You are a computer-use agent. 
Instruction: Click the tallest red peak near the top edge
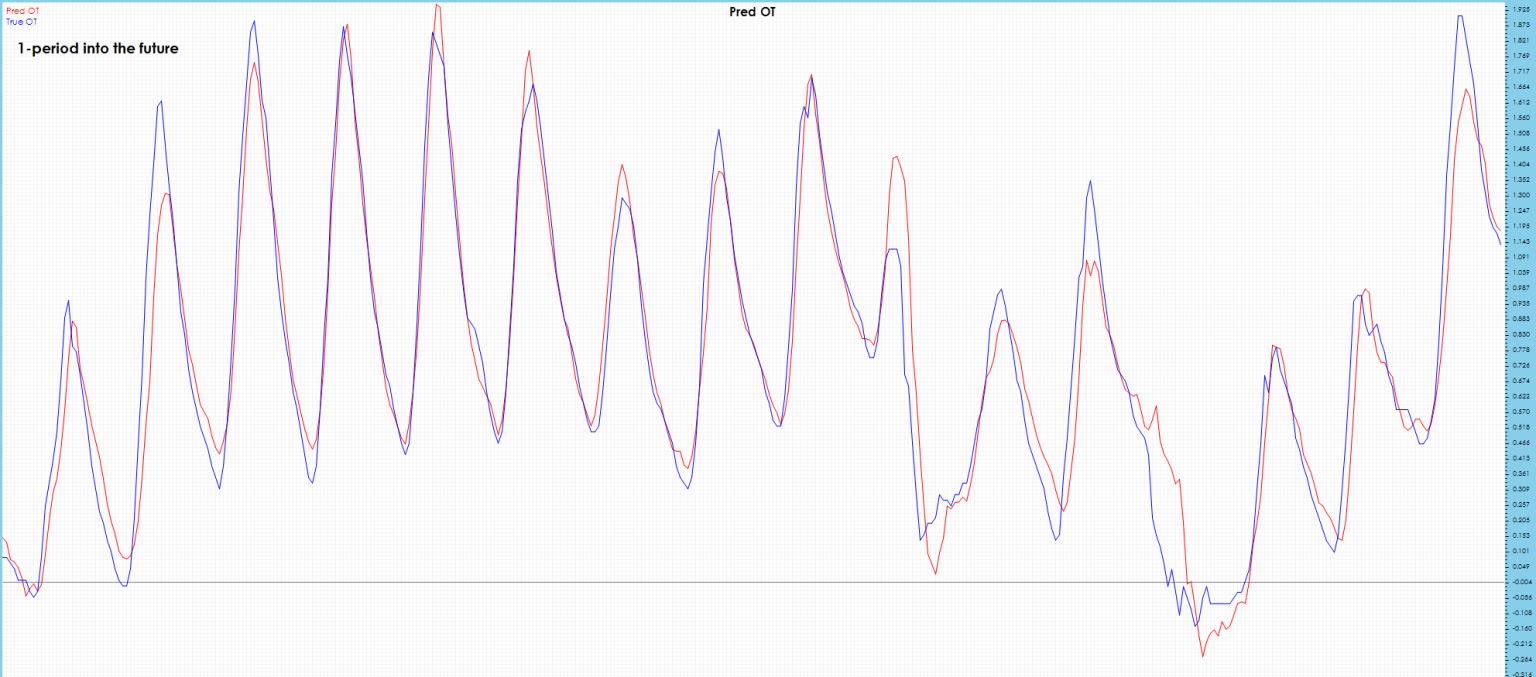point(437,6)
